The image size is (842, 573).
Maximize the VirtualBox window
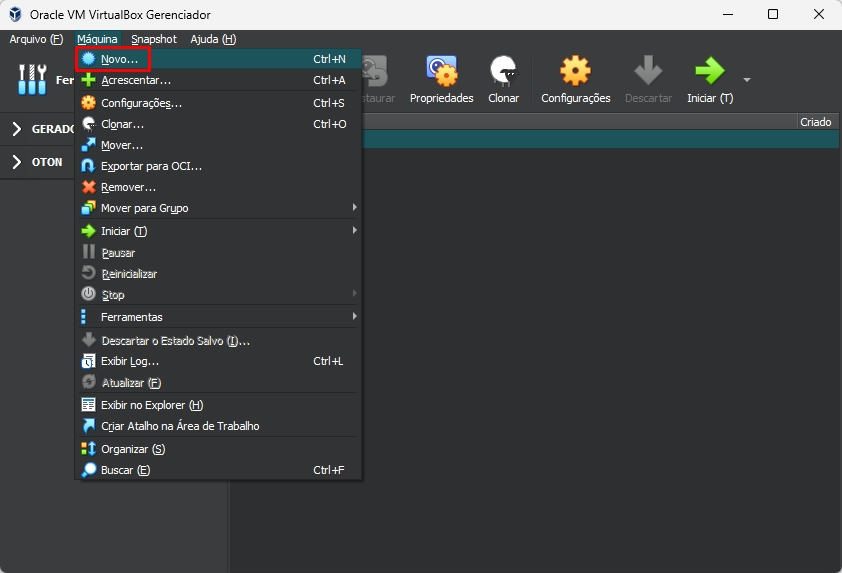pyautogui.click(x=773, y=14)
